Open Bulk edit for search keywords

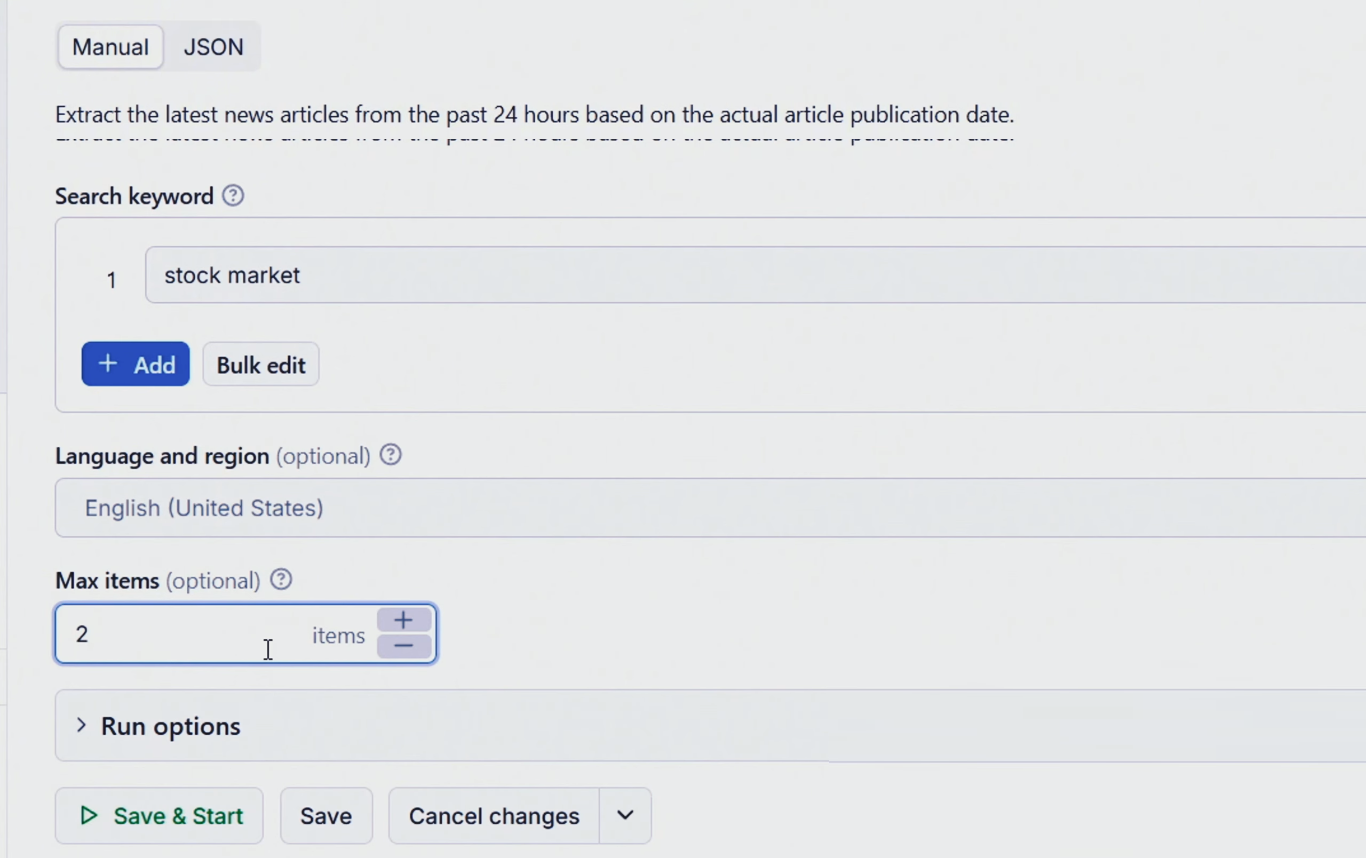click(x=261, y=365)
